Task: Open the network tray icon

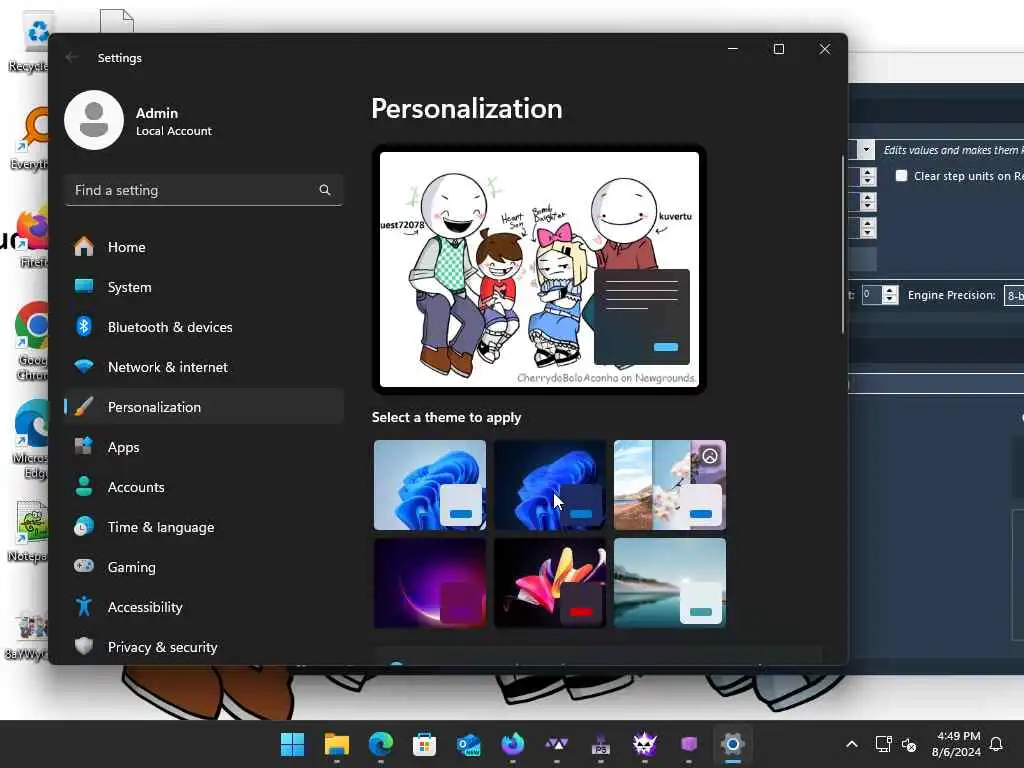Action: click(x=884, y=744)
